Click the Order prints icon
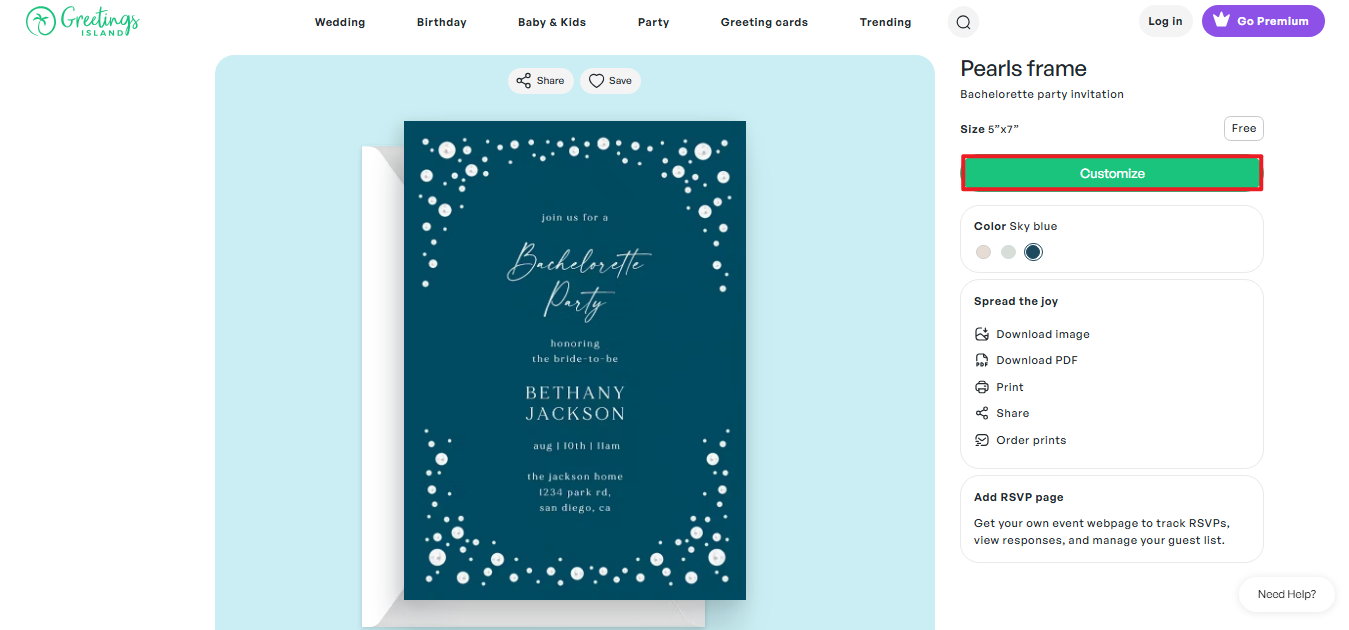The image size is (1349, 630). (x=982, y=440)
